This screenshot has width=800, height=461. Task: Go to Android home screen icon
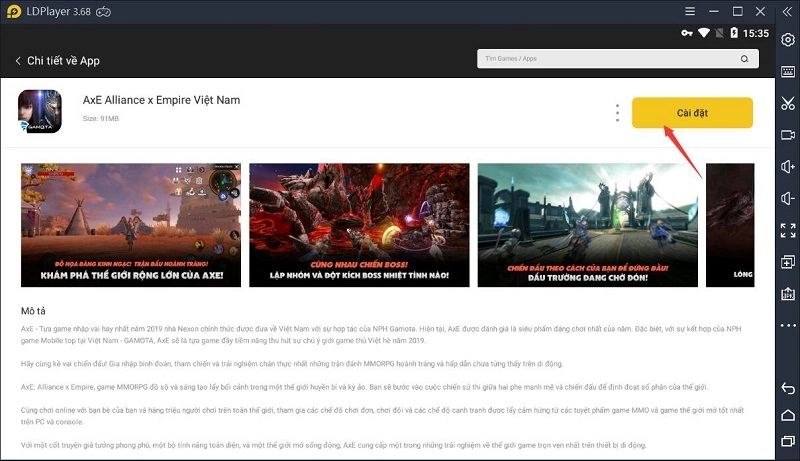(788, 415)
